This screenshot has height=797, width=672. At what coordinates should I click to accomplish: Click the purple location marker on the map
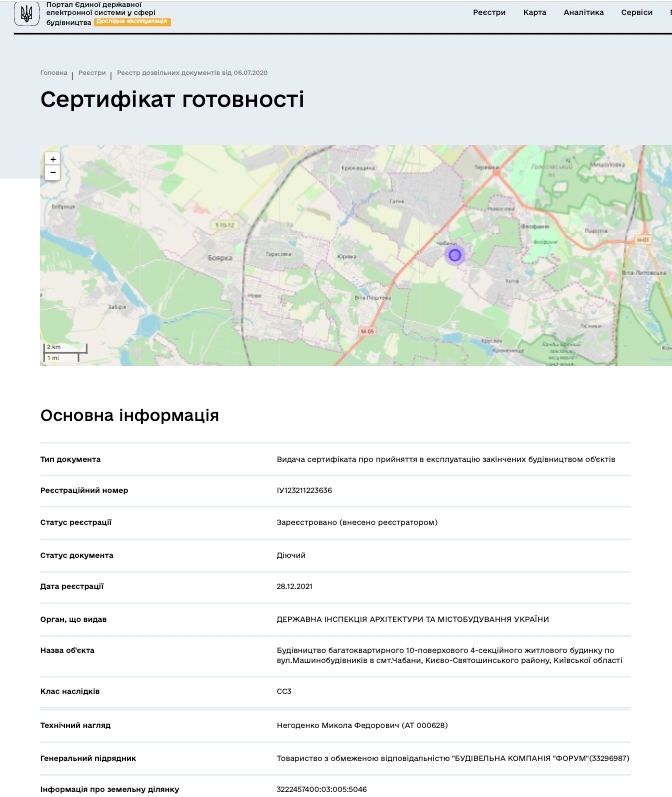tap(455, 255)
